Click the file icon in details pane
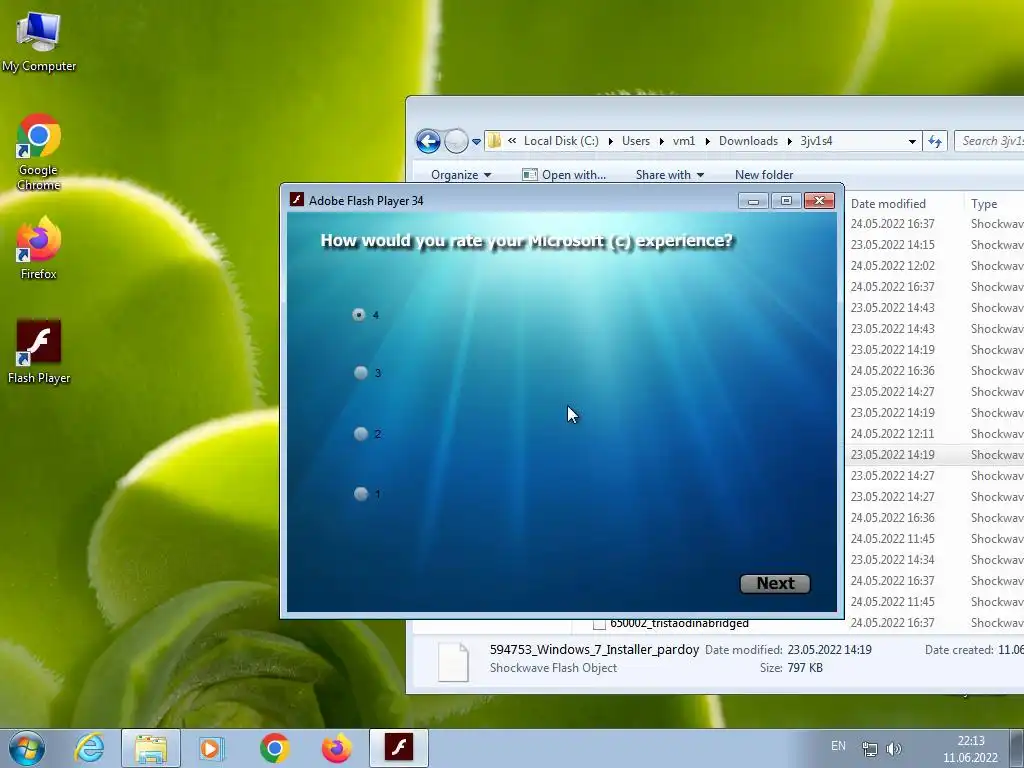The height and width of the screenshot is (768, 1024). 453,662
